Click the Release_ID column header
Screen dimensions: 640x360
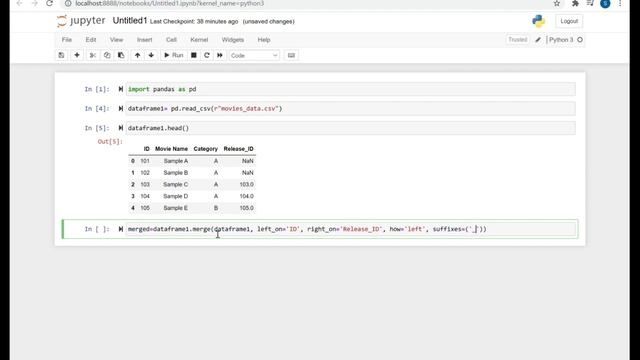(x=238, y=149)
